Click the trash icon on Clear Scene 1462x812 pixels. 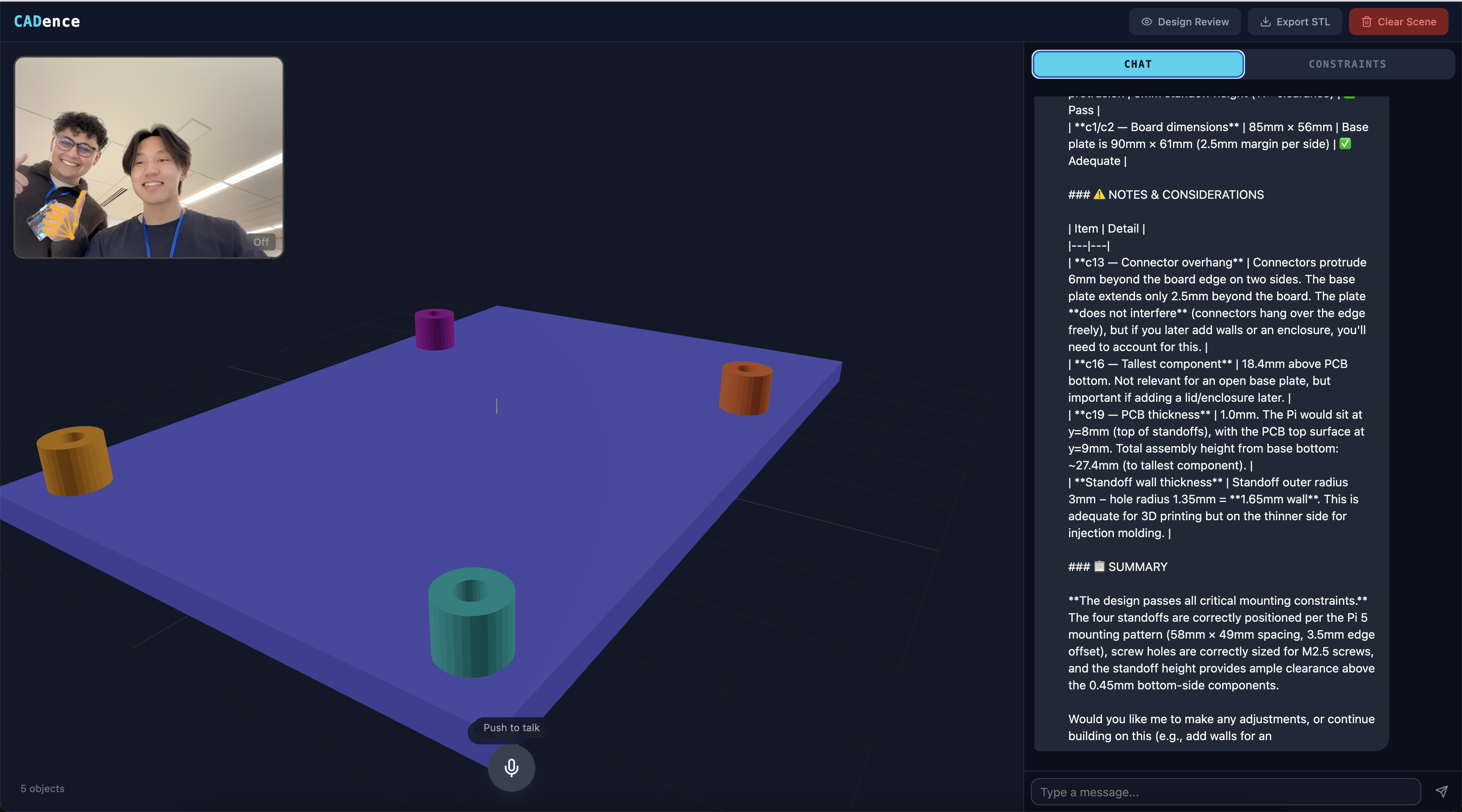pos(1366,22)
